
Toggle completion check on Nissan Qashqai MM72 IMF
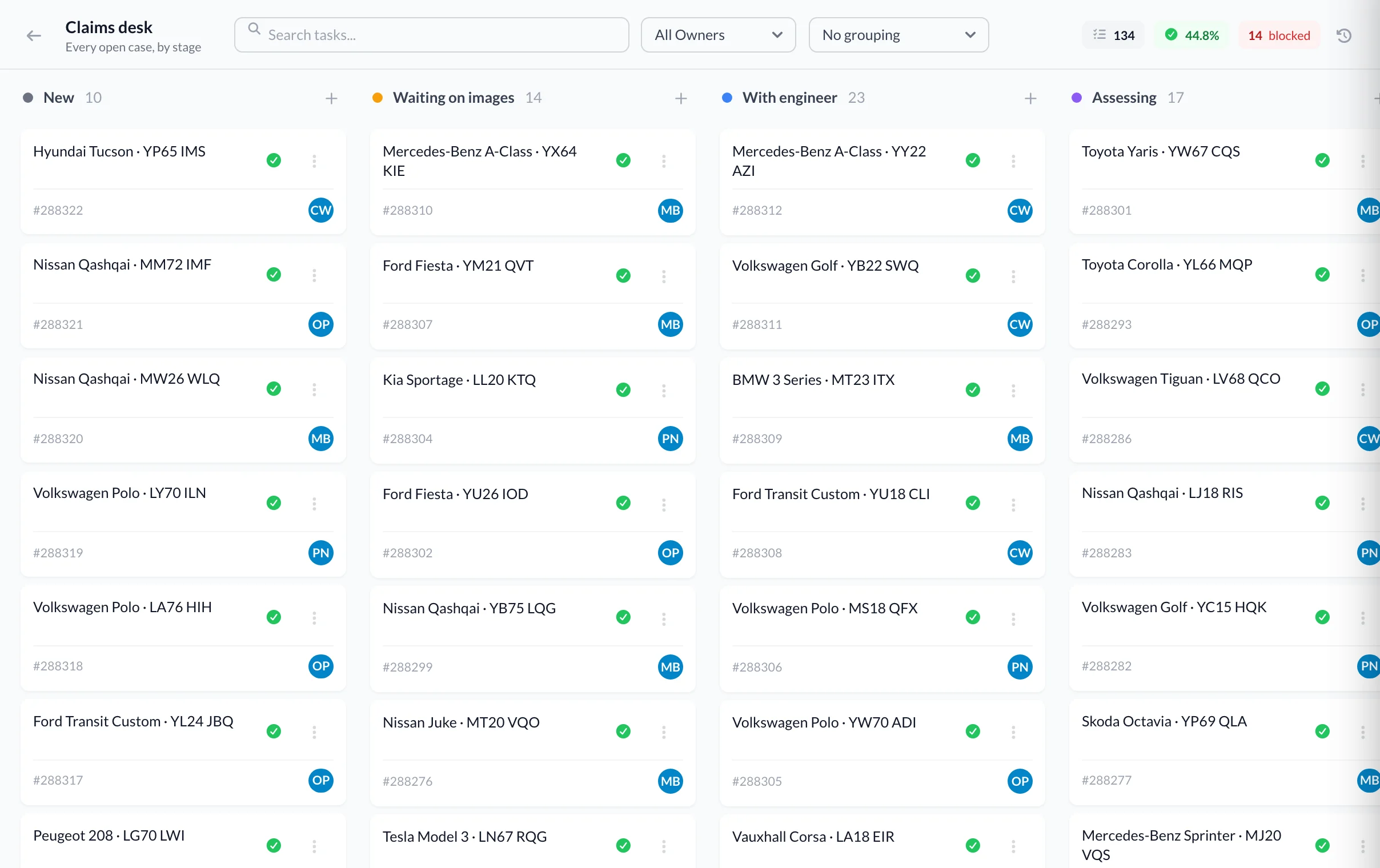click(274, 275)
